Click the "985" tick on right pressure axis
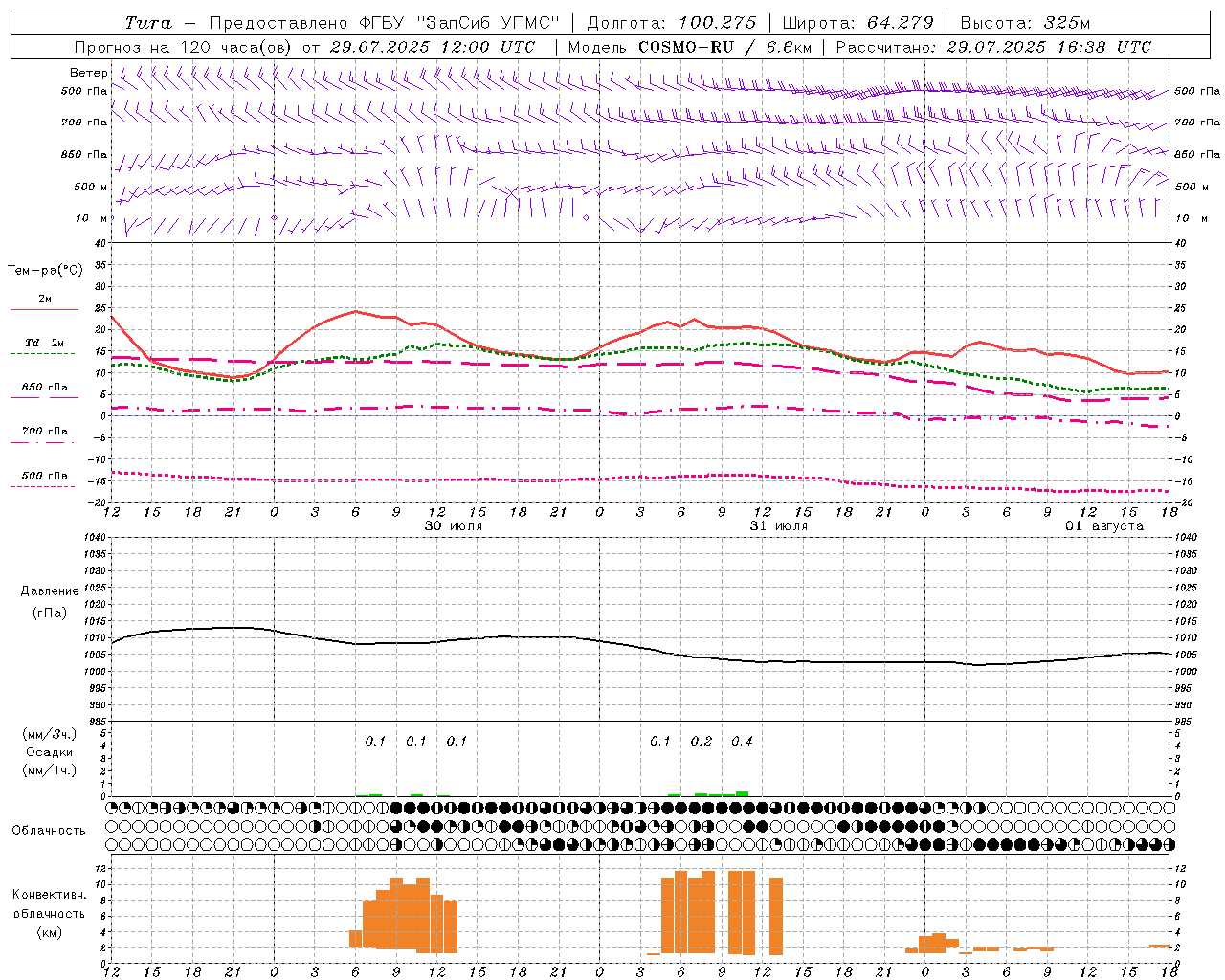This screenshot has height=980, width=1225. click(x=1183, y=722)
